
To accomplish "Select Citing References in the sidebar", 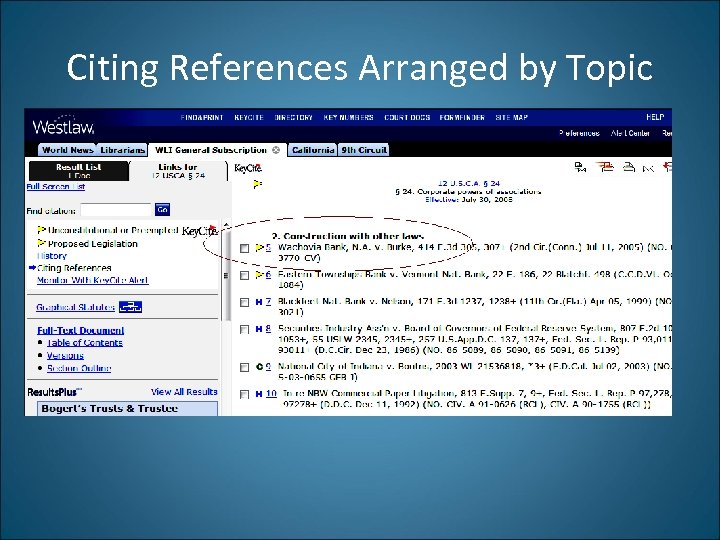I will (74, 268).
